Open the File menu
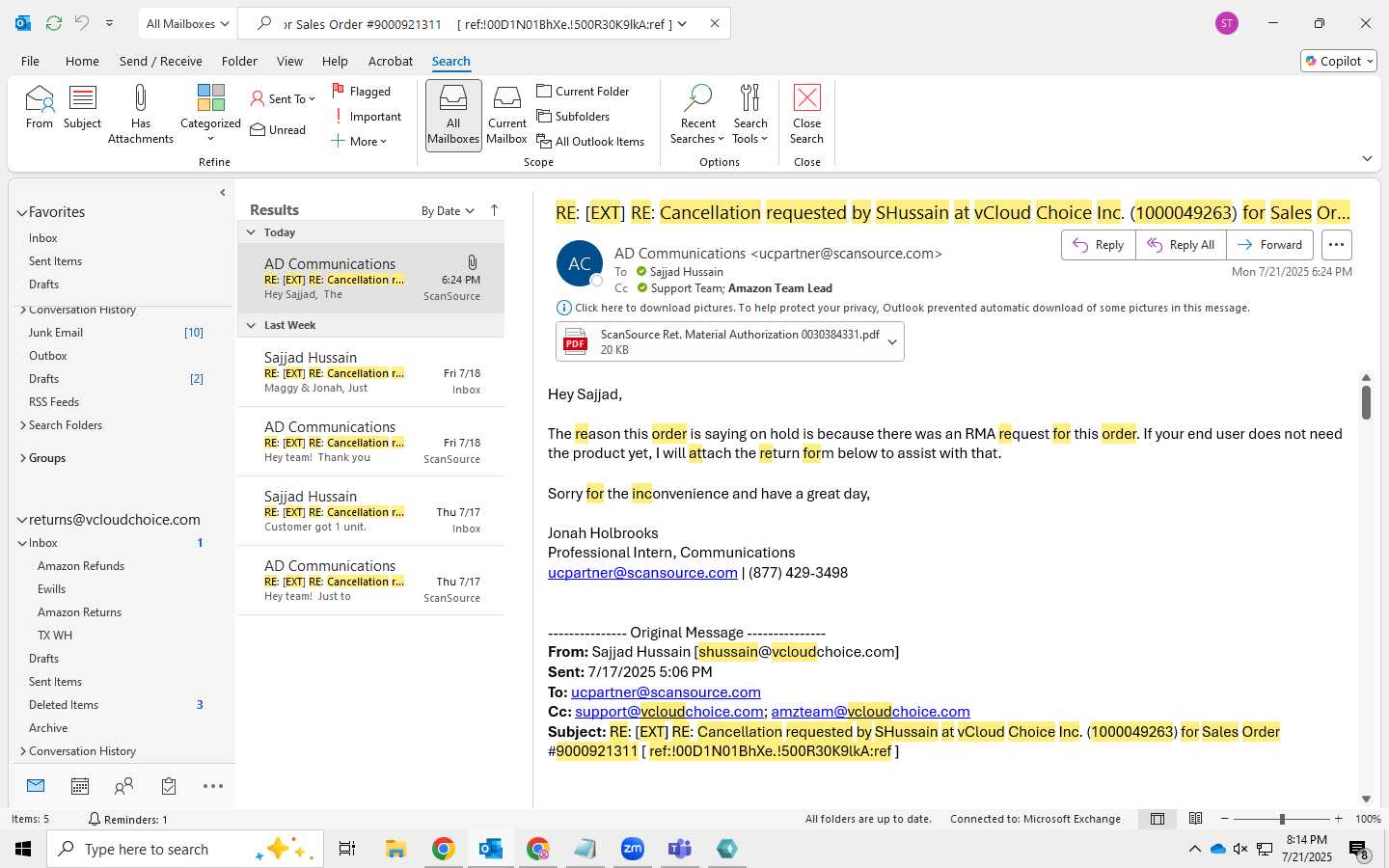 tap(30, 61)
